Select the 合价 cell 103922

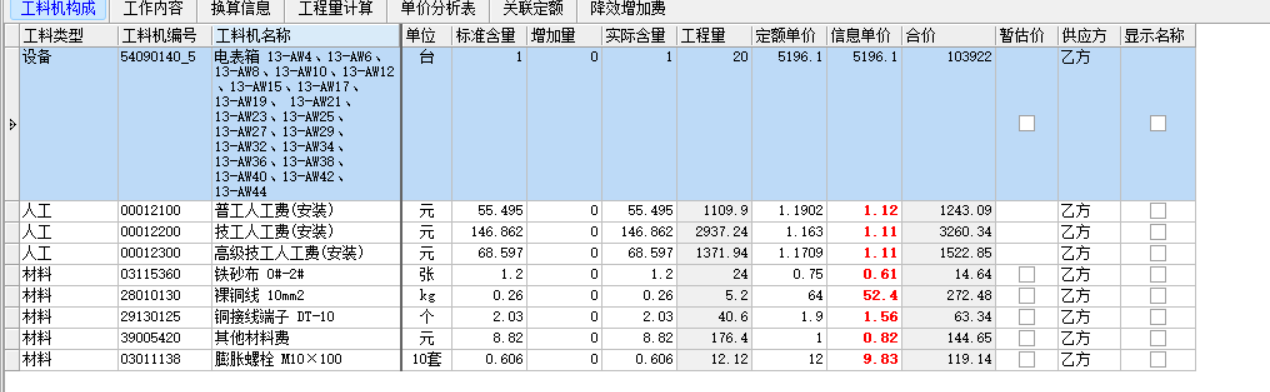click(x=949, y=124)
